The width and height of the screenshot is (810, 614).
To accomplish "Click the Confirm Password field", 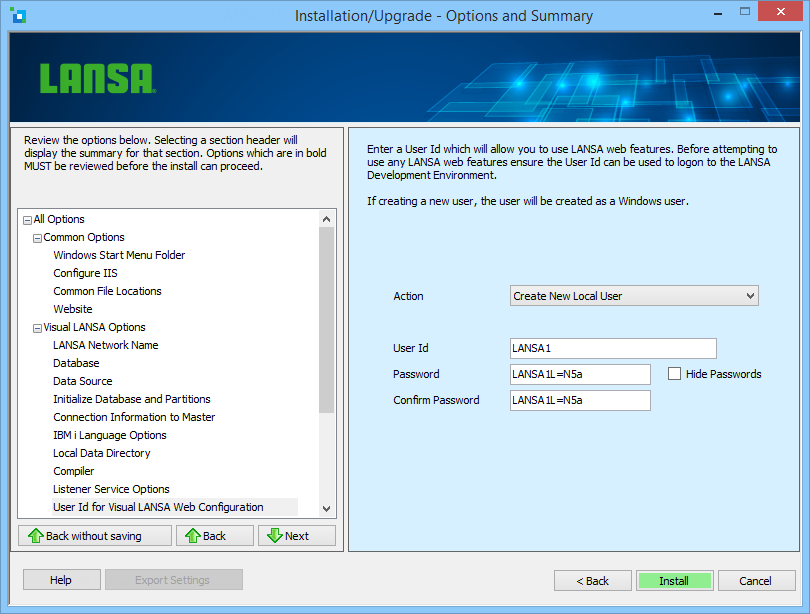I will pos(580,400).
